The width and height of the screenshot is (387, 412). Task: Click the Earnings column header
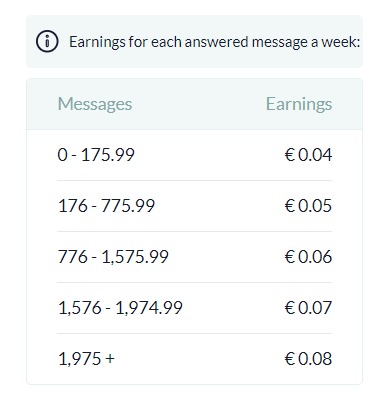299,104
